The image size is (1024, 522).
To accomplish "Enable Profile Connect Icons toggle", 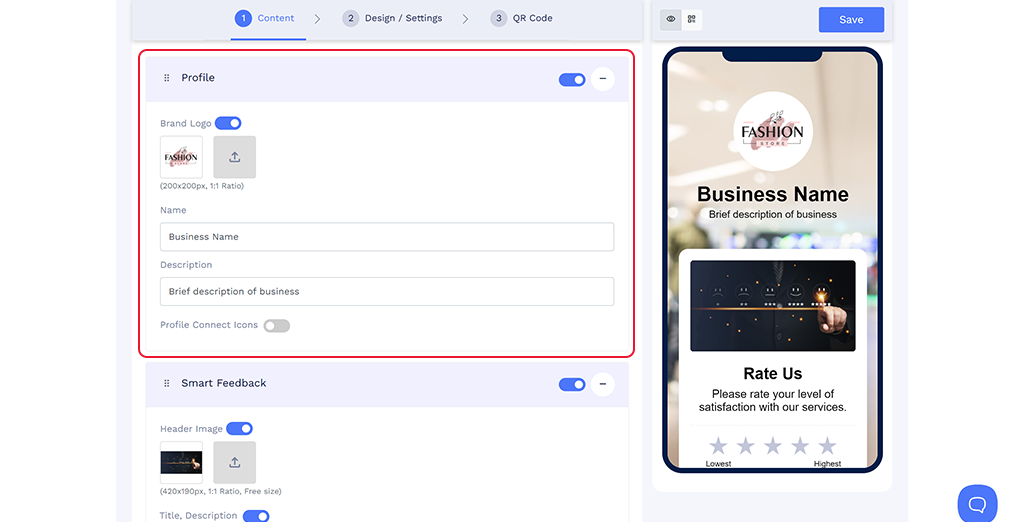I will pos(276,325).
